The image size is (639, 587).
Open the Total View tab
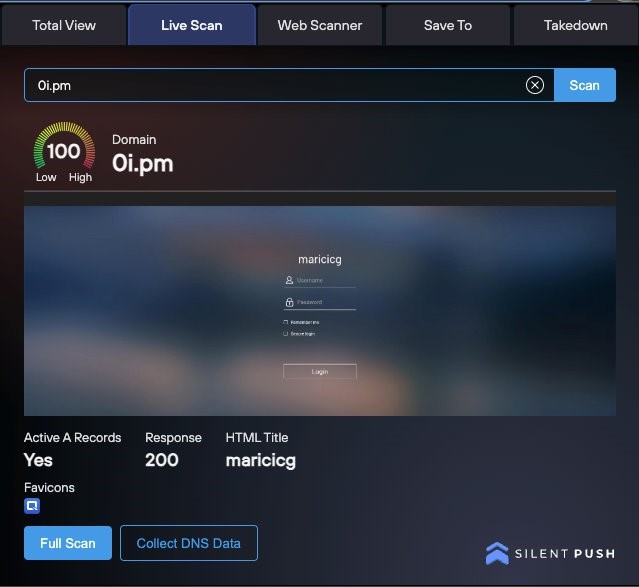point(64,25)
